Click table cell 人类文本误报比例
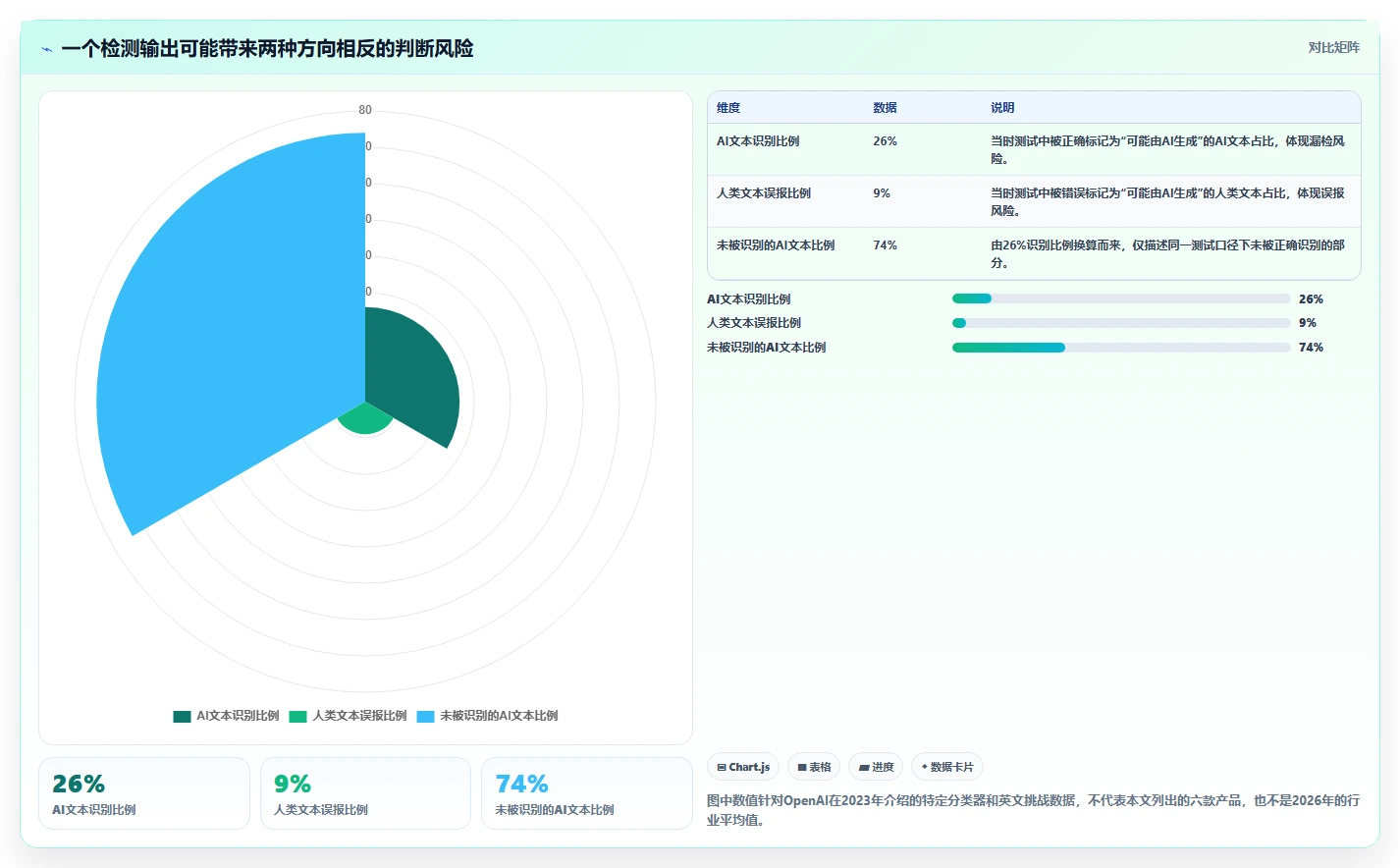Viewport: 1400px width, 868px height. tap(764, 193)
